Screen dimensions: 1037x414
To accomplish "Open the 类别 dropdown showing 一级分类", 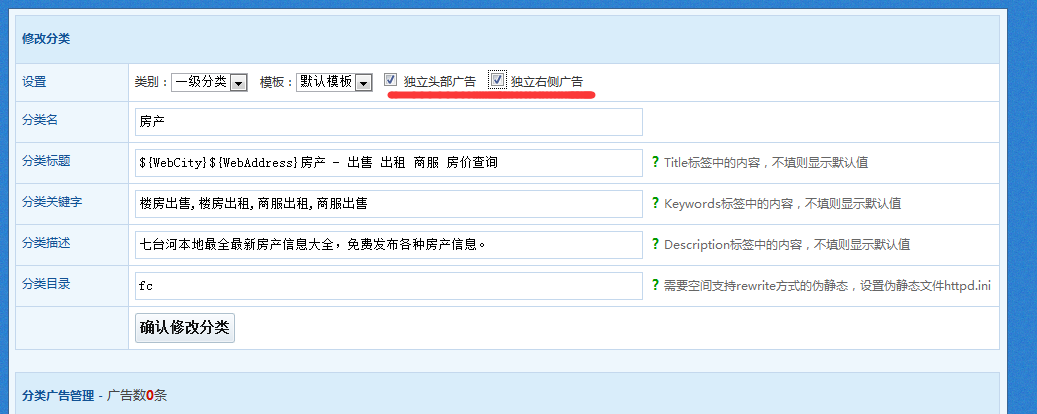I will [x=209, y=82].
